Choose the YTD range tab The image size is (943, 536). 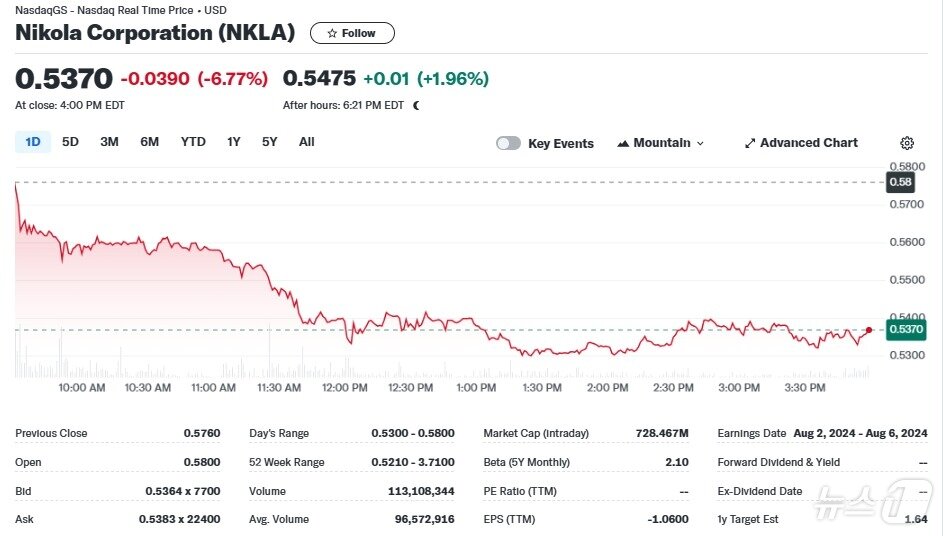[193, 142]
